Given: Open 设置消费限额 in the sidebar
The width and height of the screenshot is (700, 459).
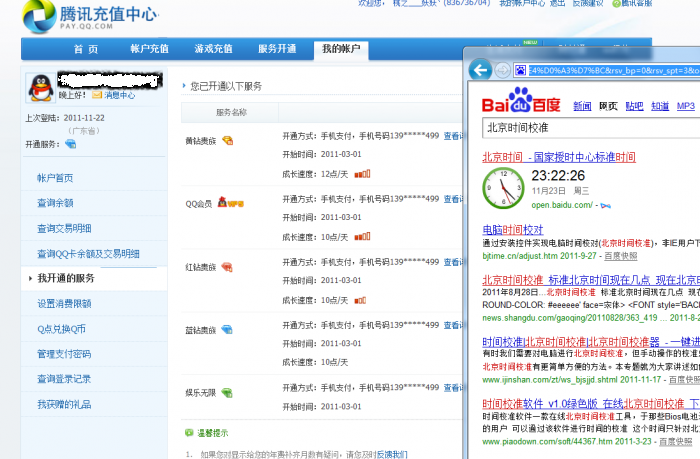Looking at the screenshot, I should click(64, 304).
